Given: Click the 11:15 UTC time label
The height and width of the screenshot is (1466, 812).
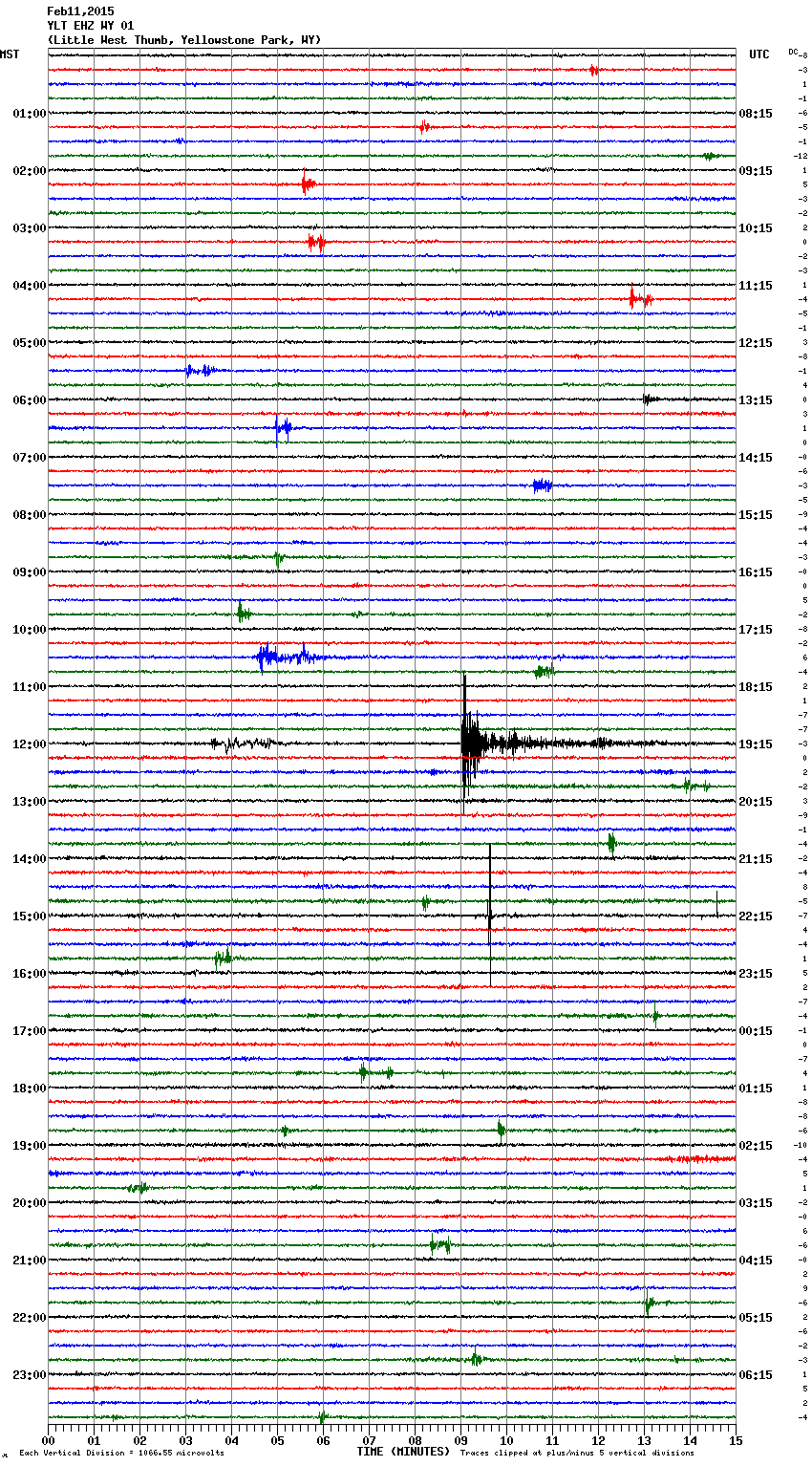Looking at the screenshot, I should (756, 286).
